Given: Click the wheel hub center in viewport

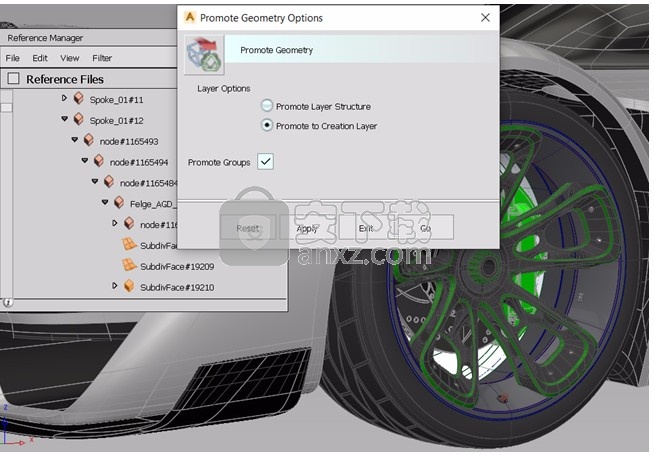Looking at the screenshot, I should pos(488,266).
